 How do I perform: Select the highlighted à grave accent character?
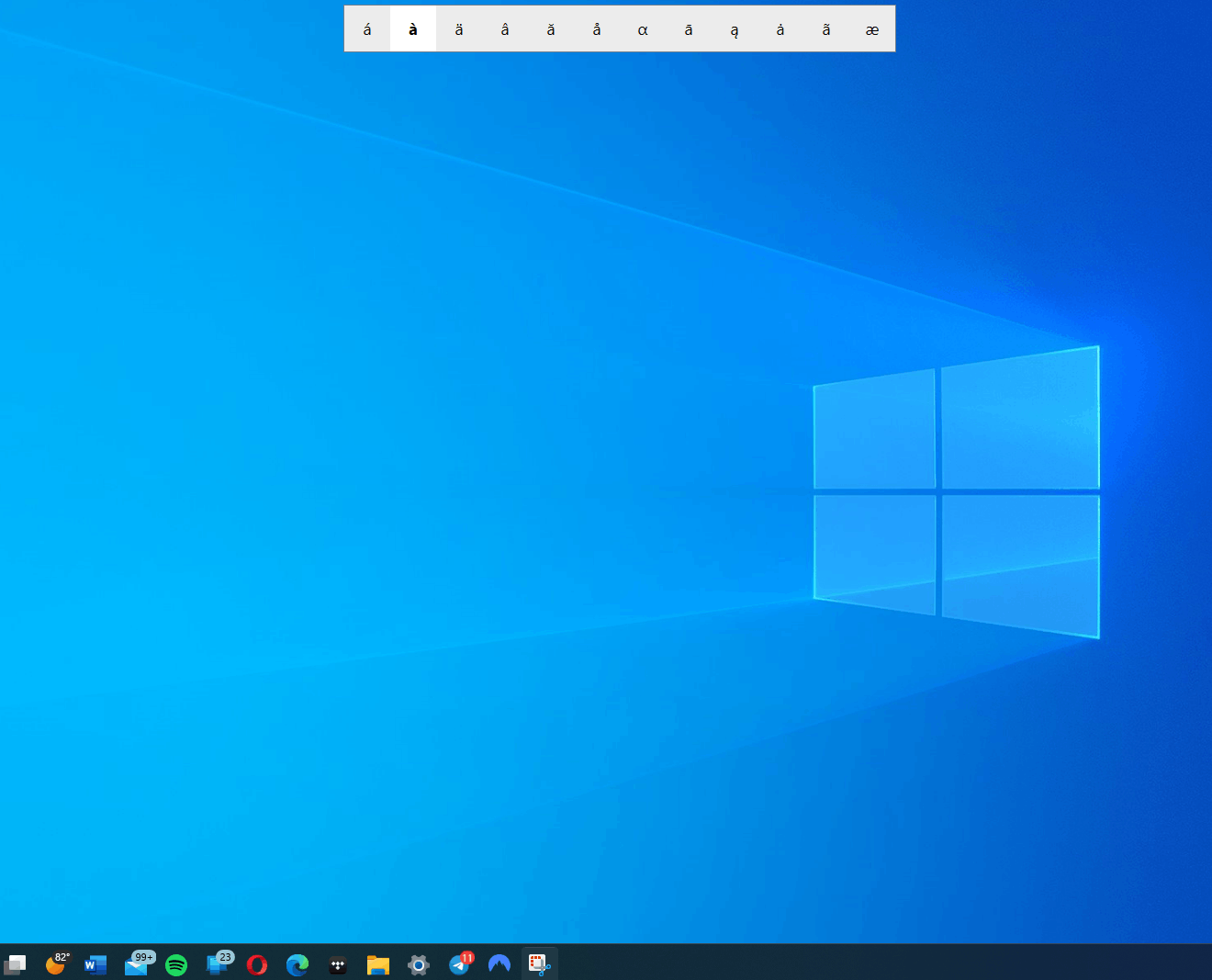(x=413, y=29)
